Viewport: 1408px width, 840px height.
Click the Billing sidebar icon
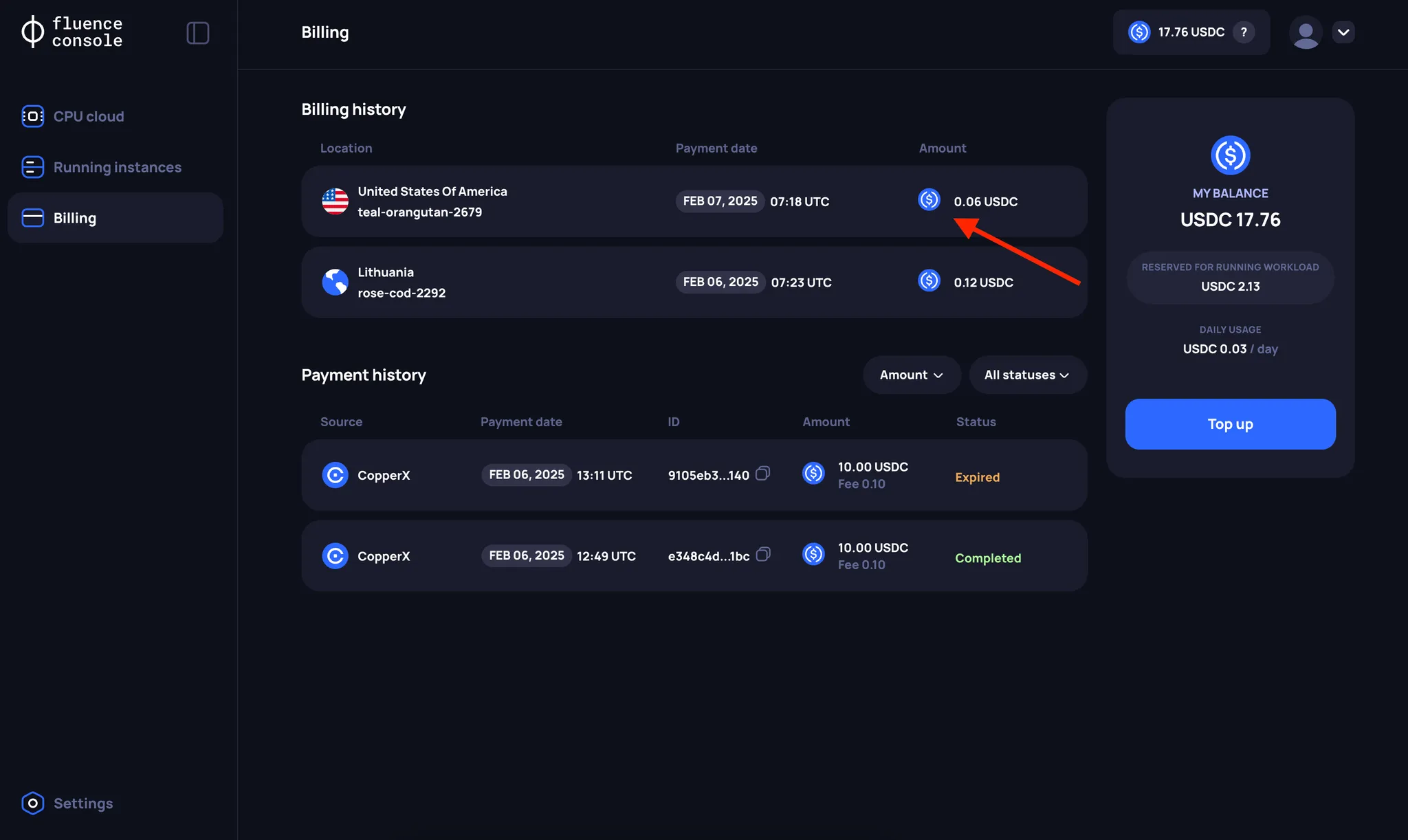click(32, 217)
